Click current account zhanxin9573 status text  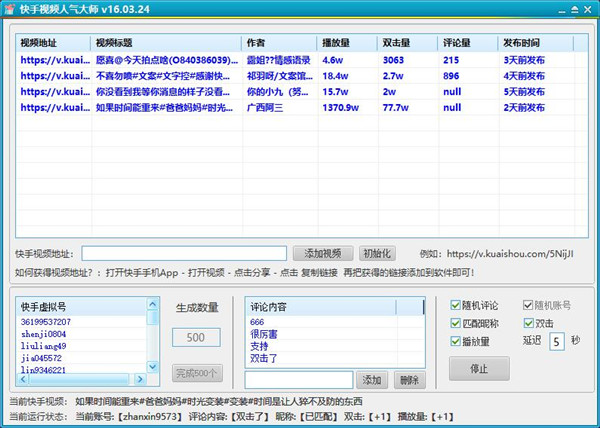[x=149, y=417]
